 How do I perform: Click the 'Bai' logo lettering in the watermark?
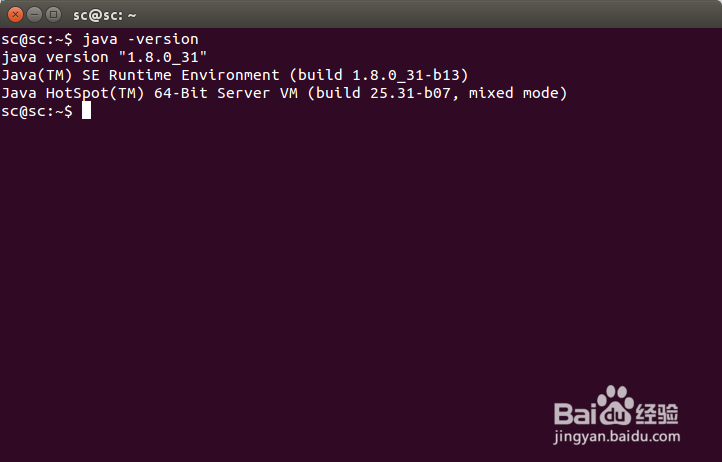tap(575, 413)
